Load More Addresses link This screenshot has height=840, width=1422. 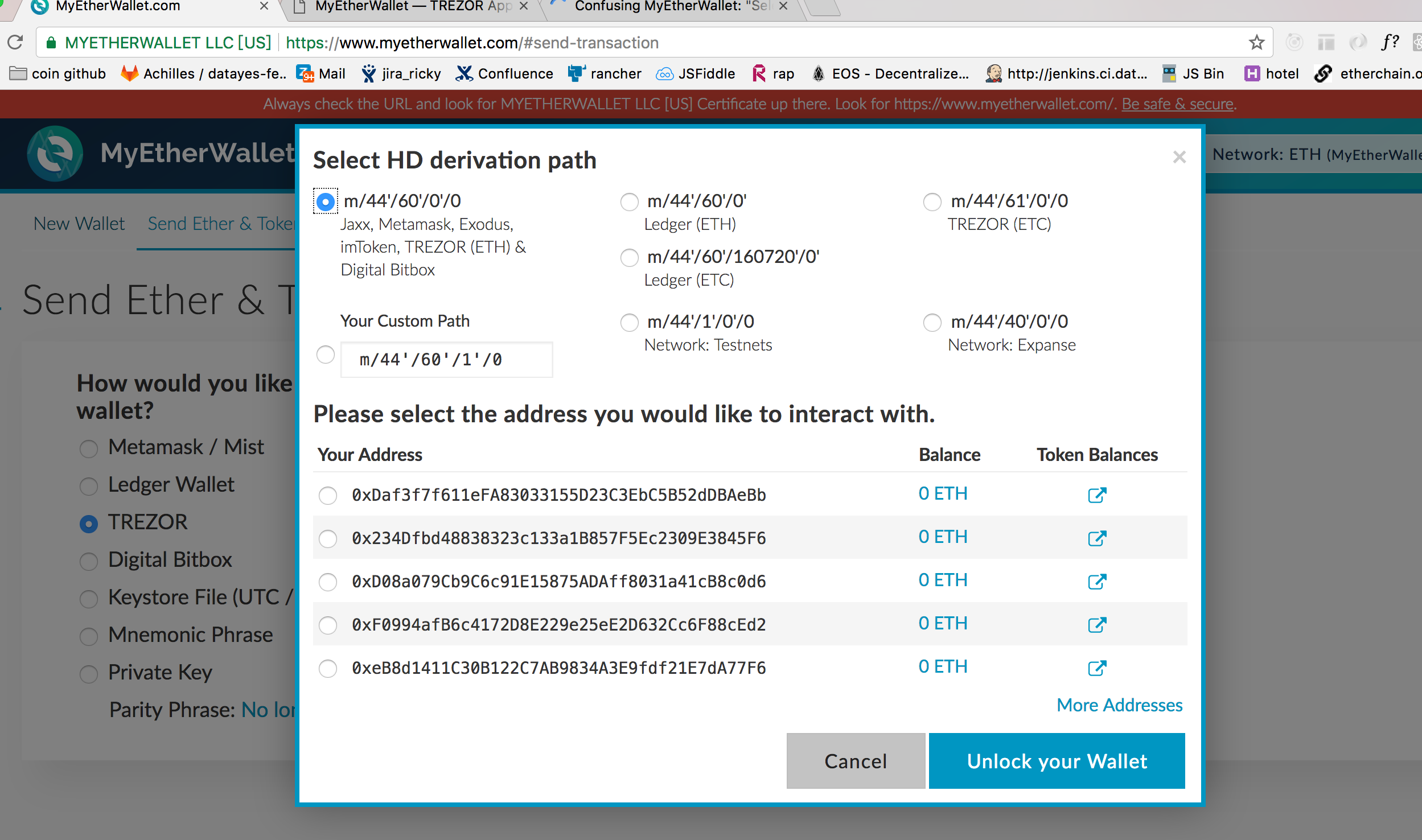[x=1119, y=705]
